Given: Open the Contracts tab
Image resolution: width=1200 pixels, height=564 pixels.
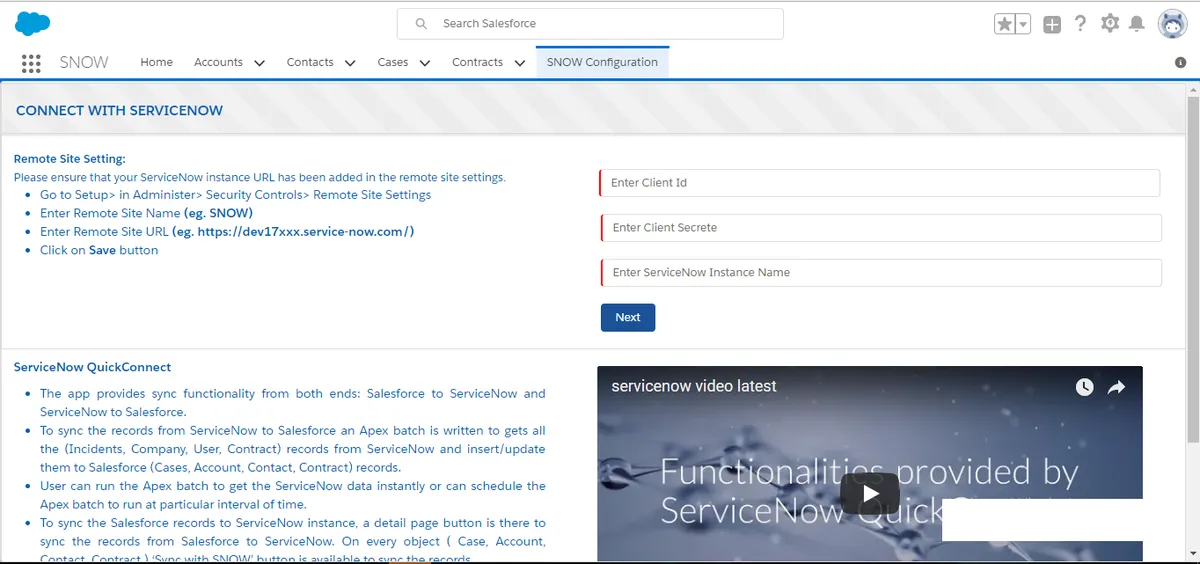Looking at the screenshot, I should point(478,62).
